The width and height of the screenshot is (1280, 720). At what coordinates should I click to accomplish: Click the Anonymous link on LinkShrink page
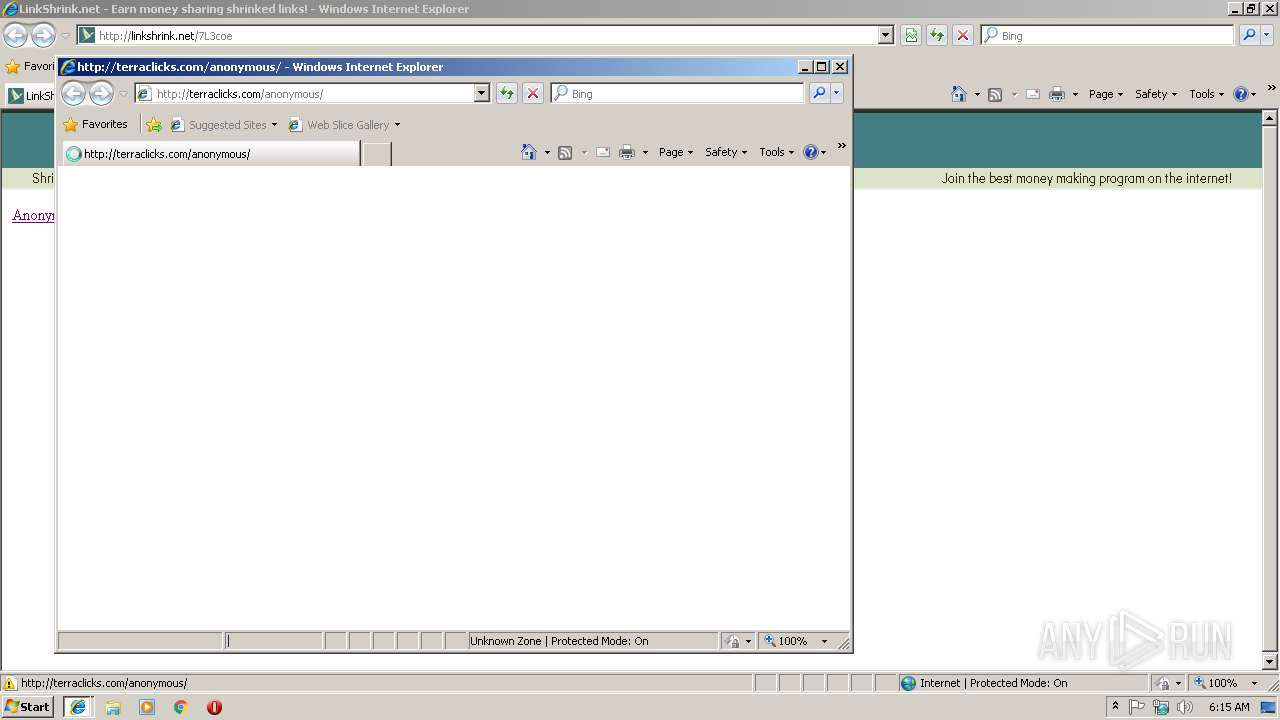[x=33, y=215]
